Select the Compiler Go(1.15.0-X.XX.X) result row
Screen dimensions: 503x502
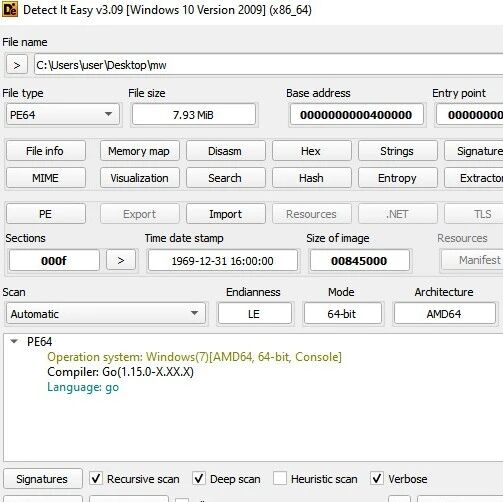(120, 372)
